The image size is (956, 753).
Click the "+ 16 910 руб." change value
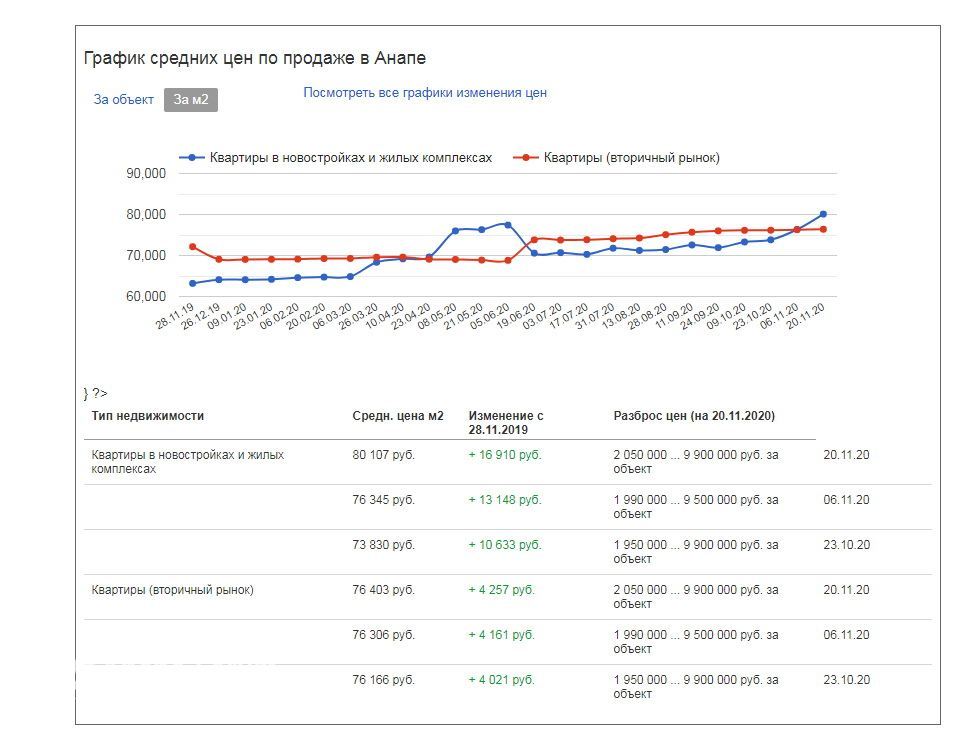click(x=504, y=455)
